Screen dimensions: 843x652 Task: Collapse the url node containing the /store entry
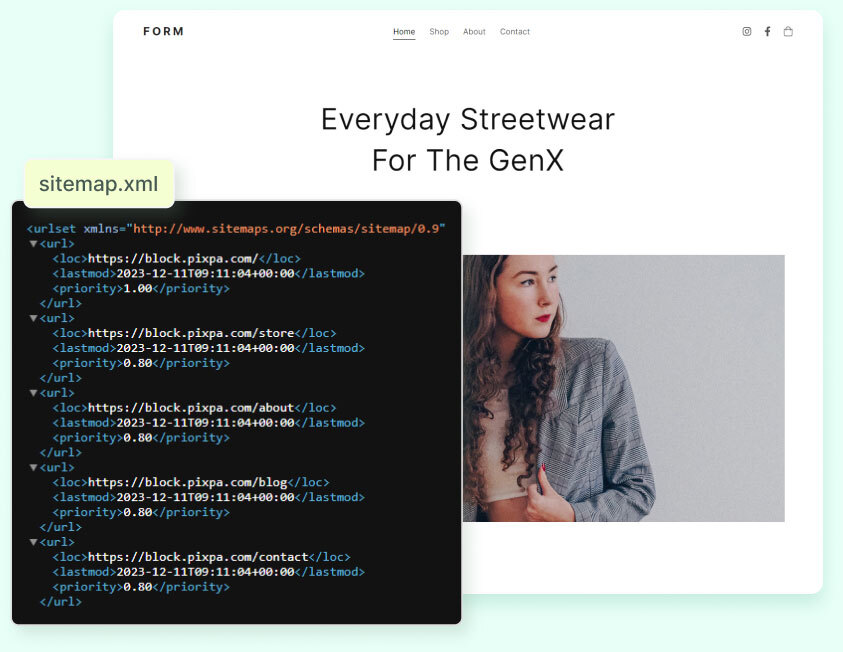pos(33,319)
